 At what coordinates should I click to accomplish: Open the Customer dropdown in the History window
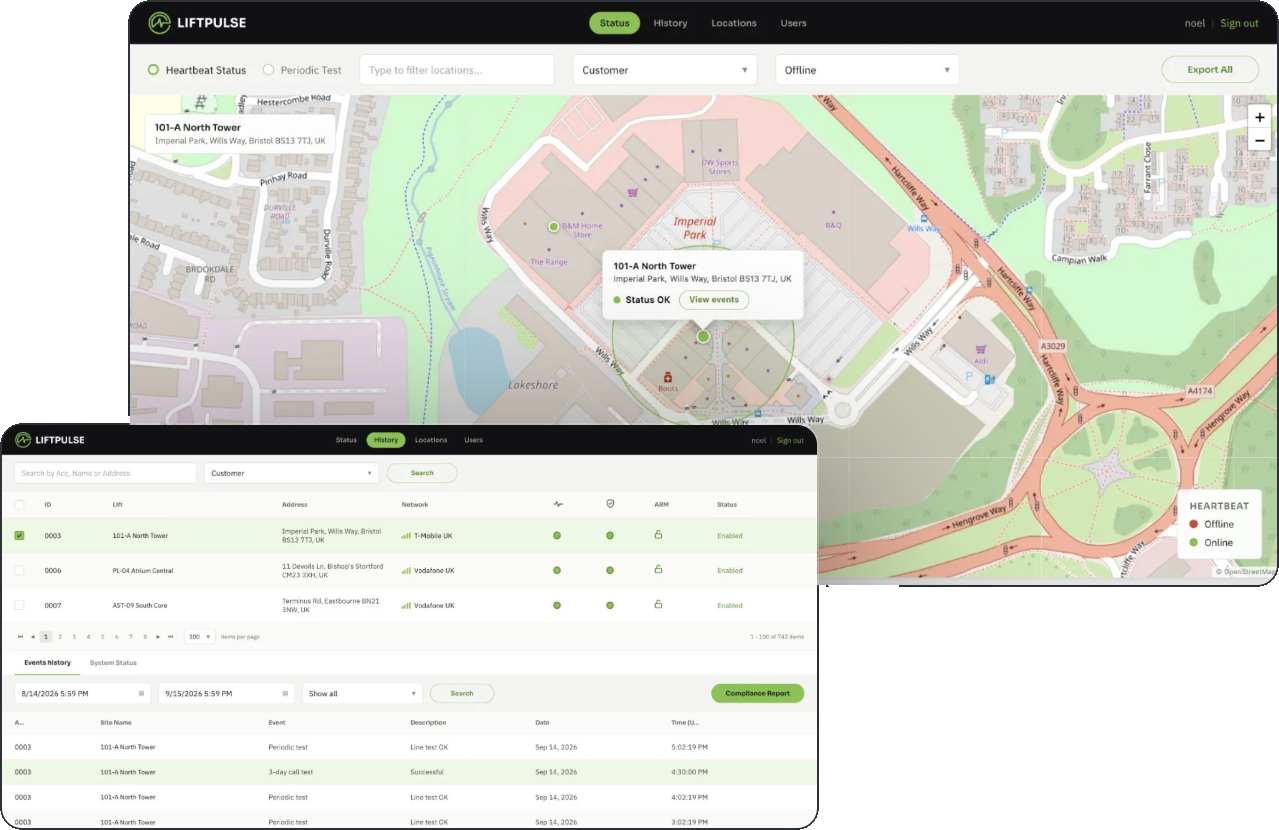point(291,473)
